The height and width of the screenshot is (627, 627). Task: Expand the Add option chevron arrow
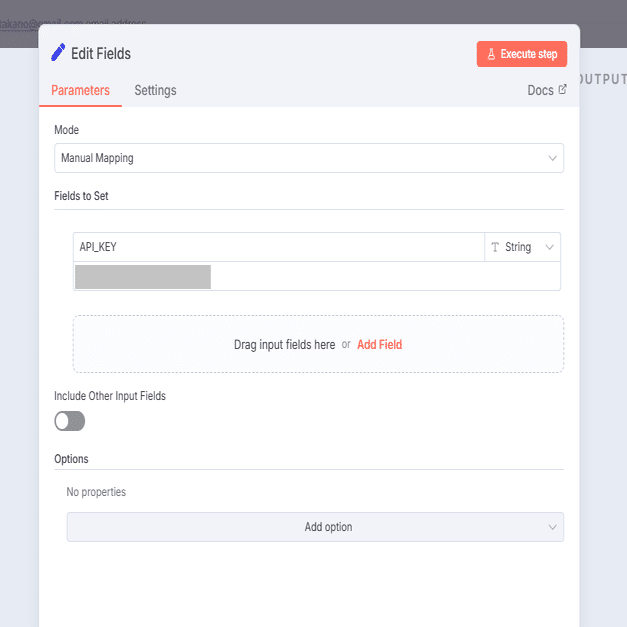point(552,527)
